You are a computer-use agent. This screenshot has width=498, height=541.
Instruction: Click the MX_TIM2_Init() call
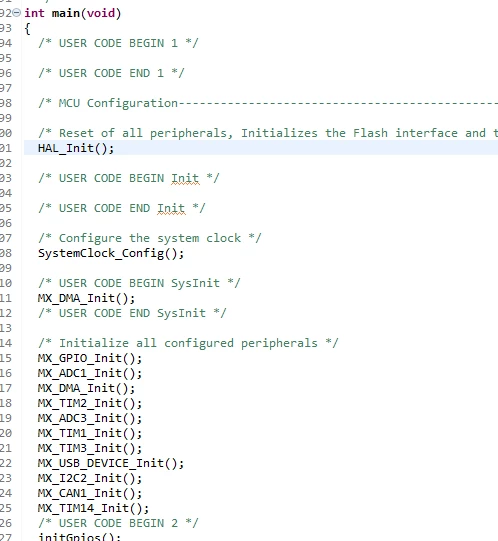90,403
